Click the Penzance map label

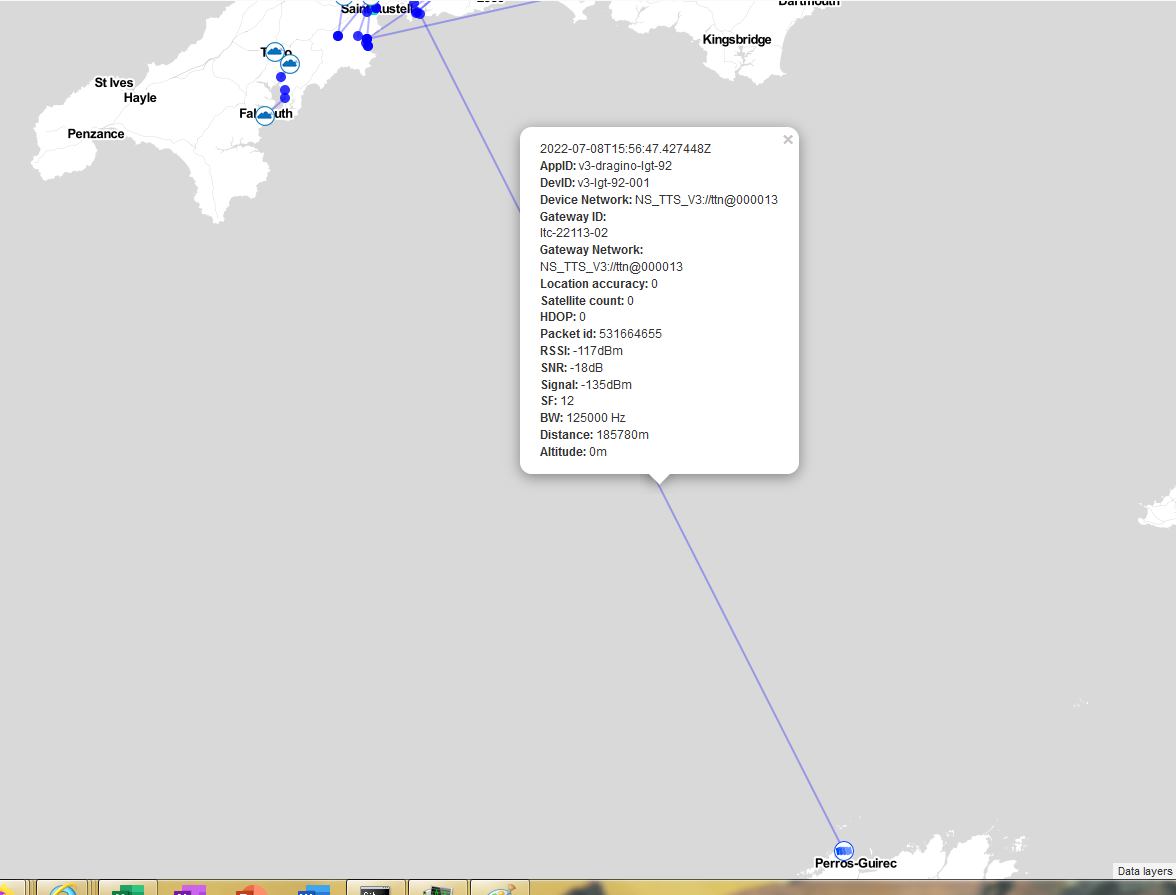(x=96, y=134)
